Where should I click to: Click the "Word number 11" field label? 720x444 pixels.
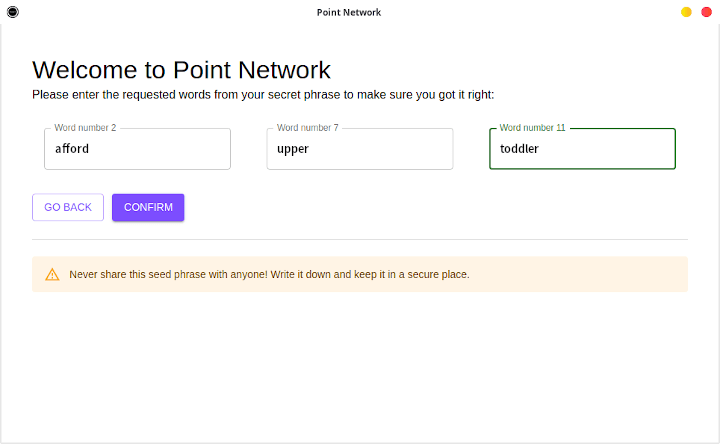(x=532, y=128)
